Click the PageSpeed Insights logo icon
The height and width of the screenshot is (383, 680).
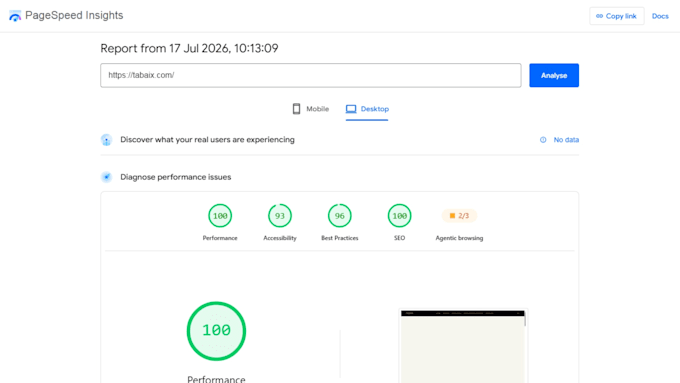click(x=15, y=16)
